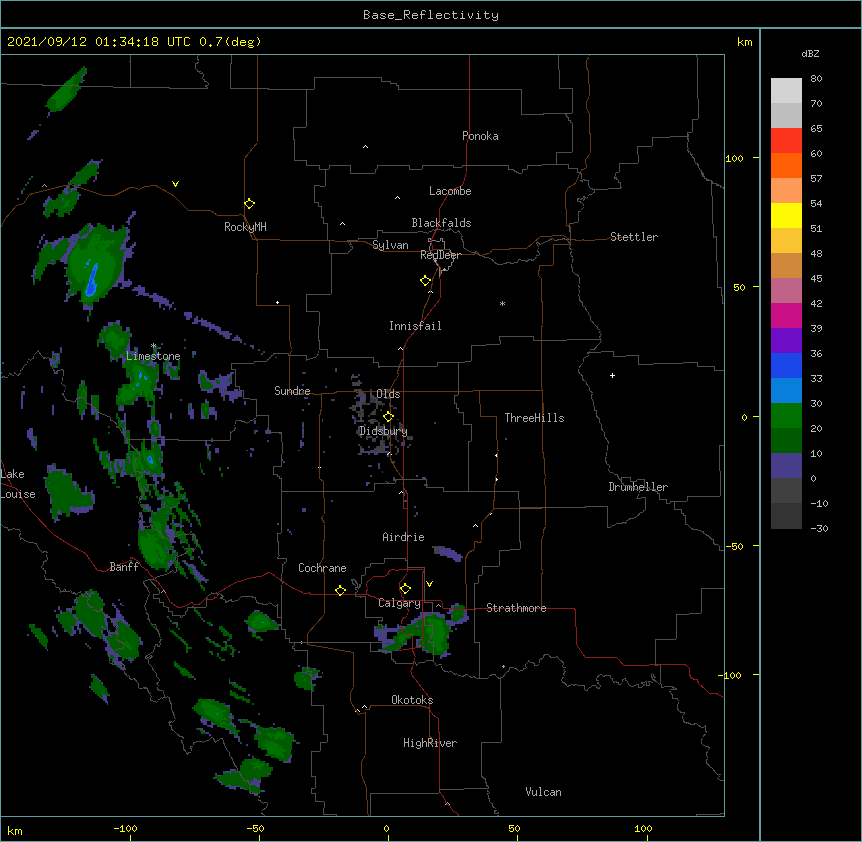Click the Blackfalds label
The width and height of the screenshot is (862, 842).
click(x=441, y=223)
